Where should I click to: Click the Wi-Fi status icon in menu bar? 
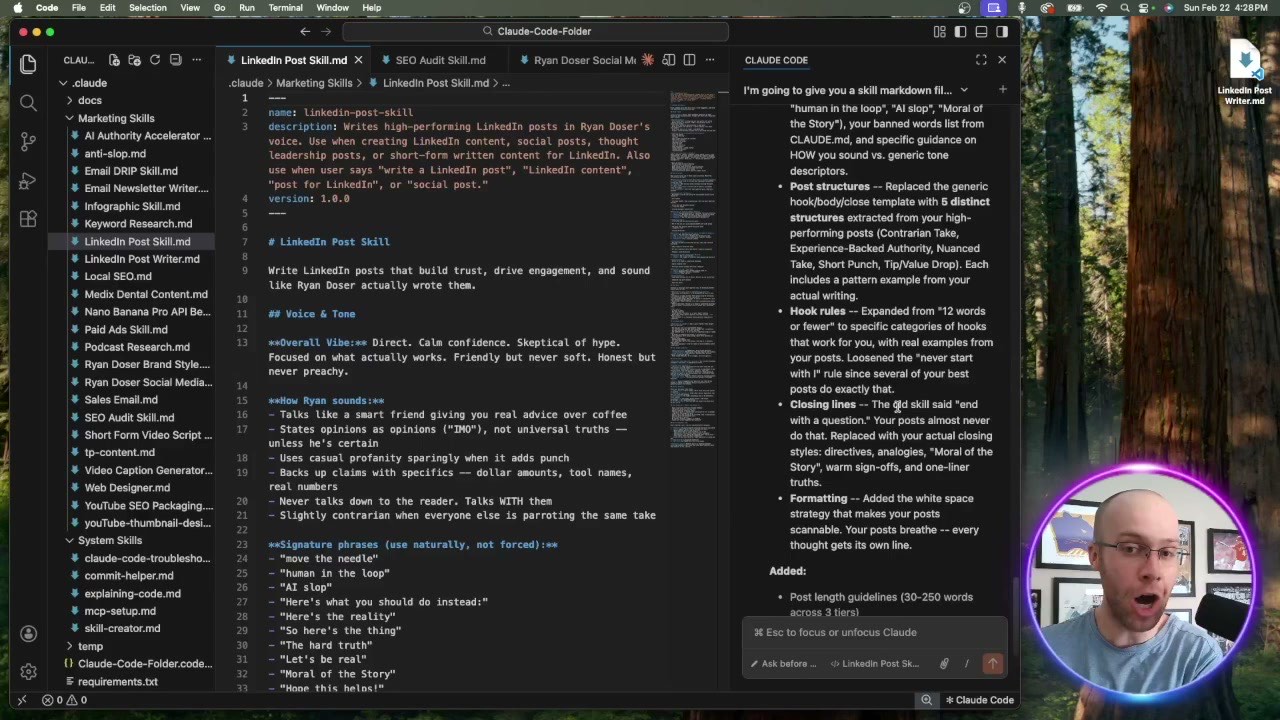pos(1102,8)
